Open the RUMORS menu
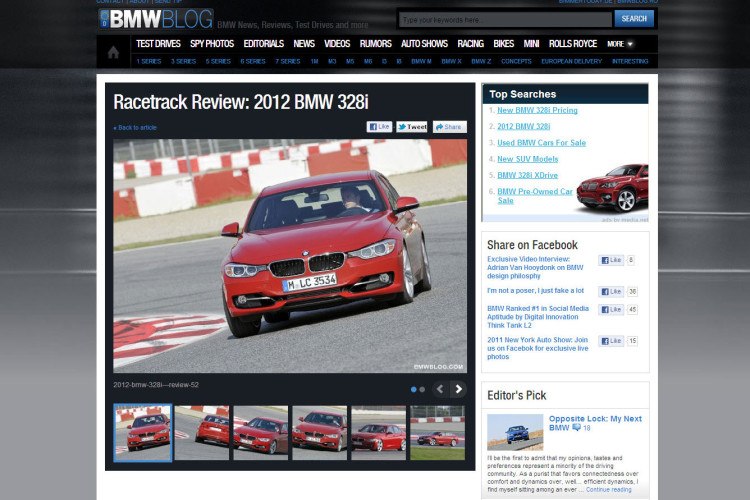Screen dimensions: 750x500 pos(375,44)
